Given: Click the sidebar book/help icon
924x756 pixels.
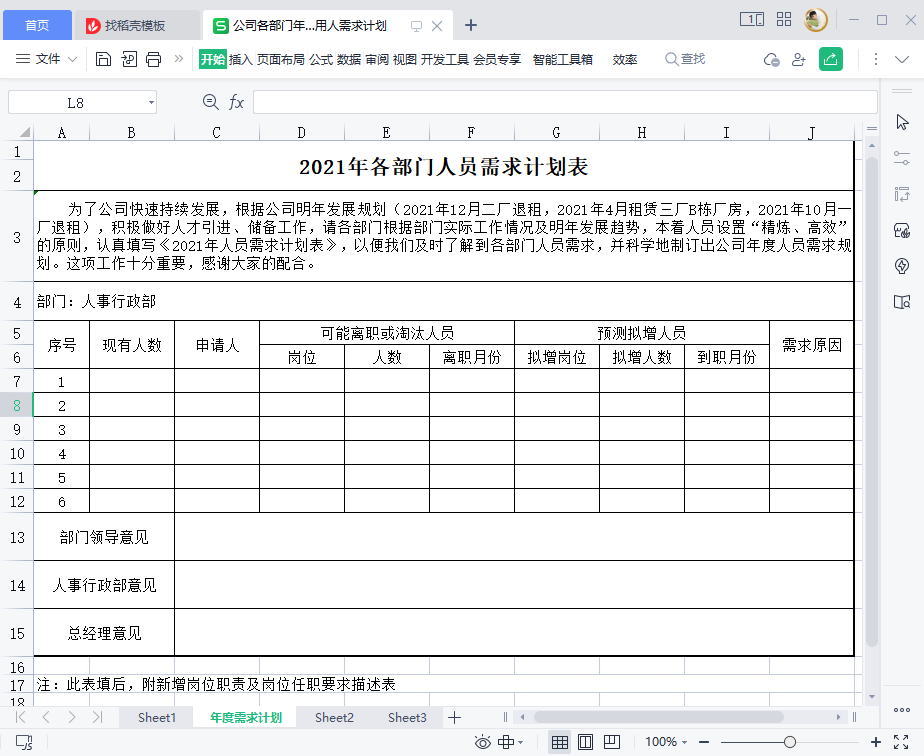Looking at the screenshot, I should pyautogui.click(x=902, y=302).
